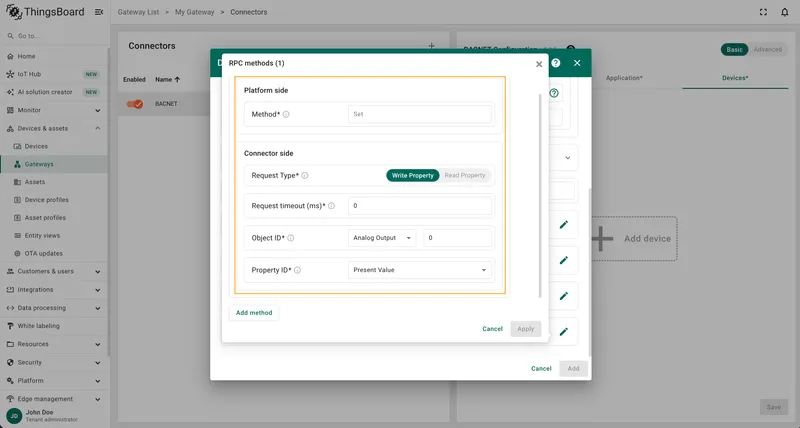Close the device dialog behind
This screenshot has width=800, height=428.
tap(577, 63)
